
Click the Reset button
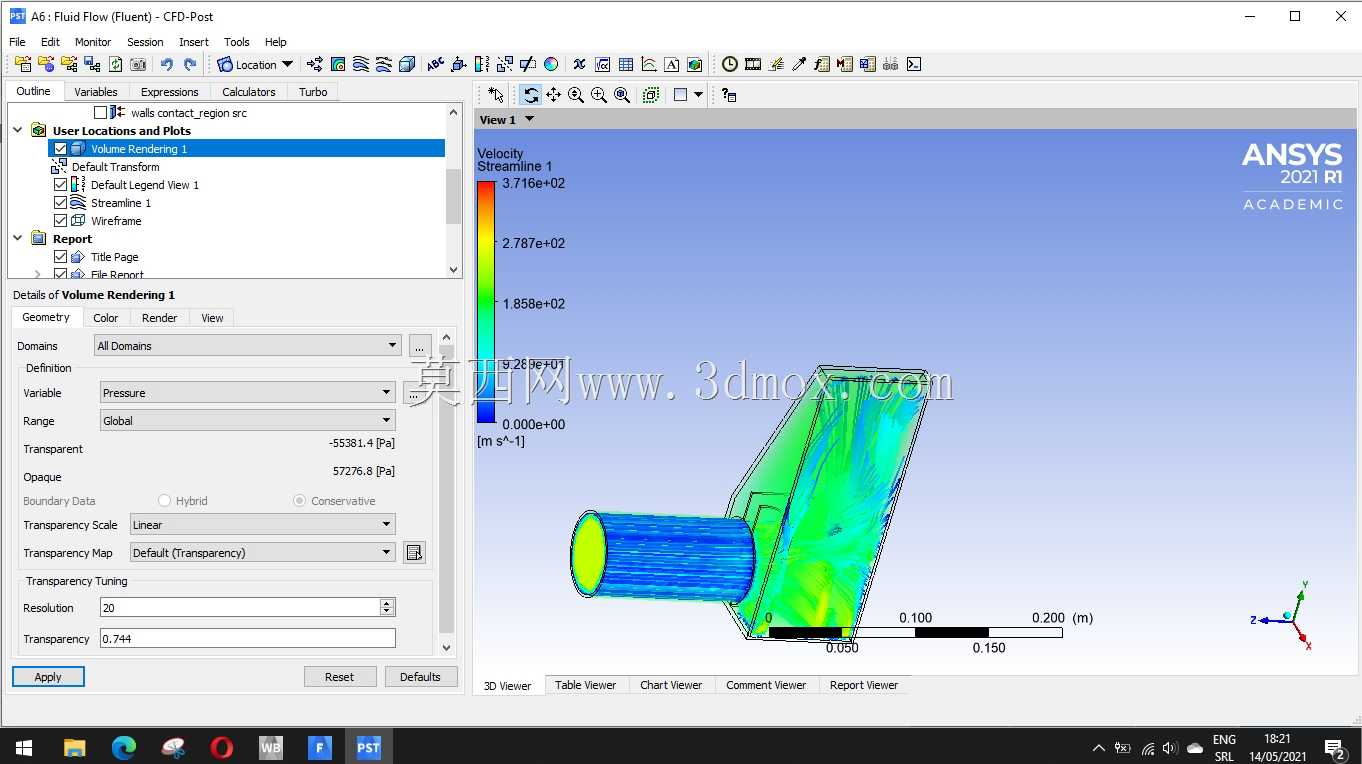click(340, 677)
